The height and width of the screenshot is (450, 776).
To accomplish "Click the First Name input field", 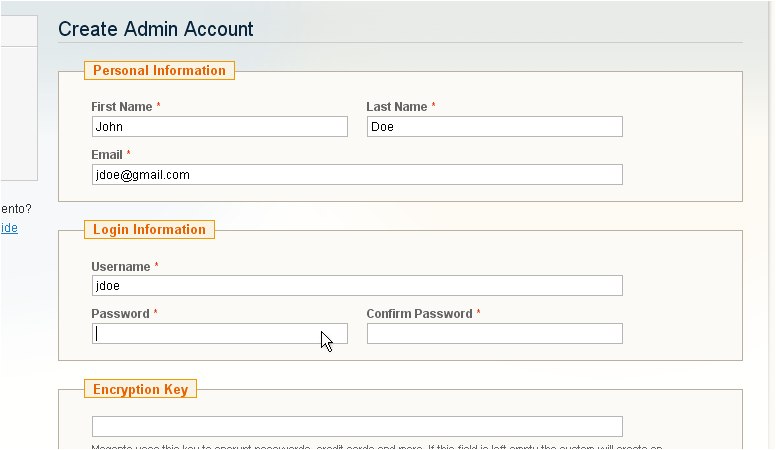I will point(219,127).
